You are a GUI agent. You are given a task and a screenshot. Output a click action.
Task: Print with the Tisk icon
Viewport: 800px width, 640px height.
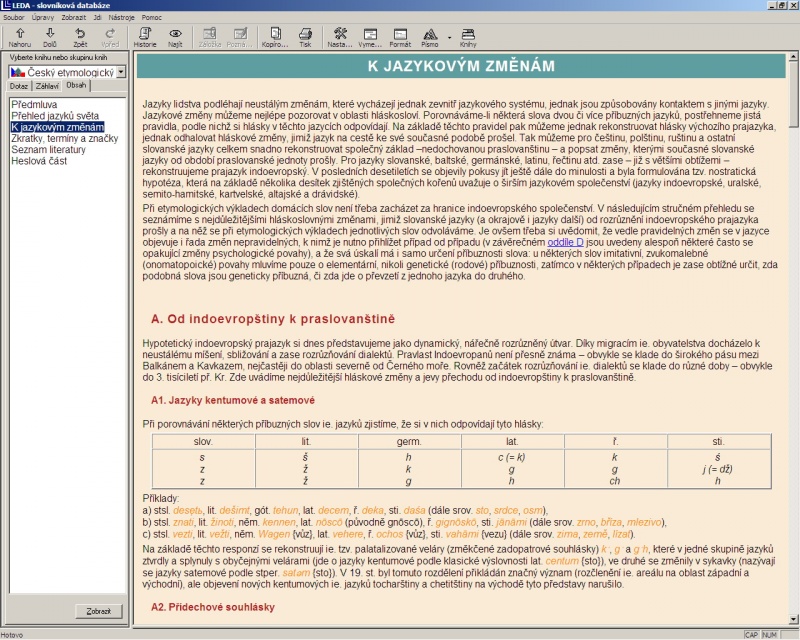[x=305, y=37]
